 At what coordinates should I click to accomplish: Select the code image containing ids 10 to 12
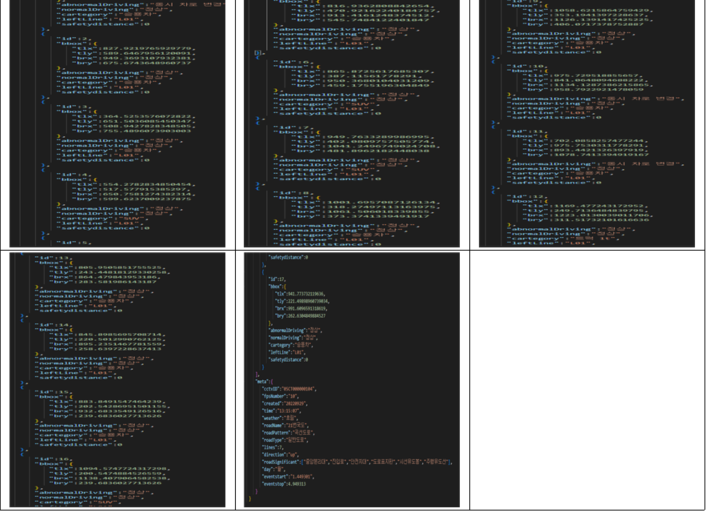587,123
